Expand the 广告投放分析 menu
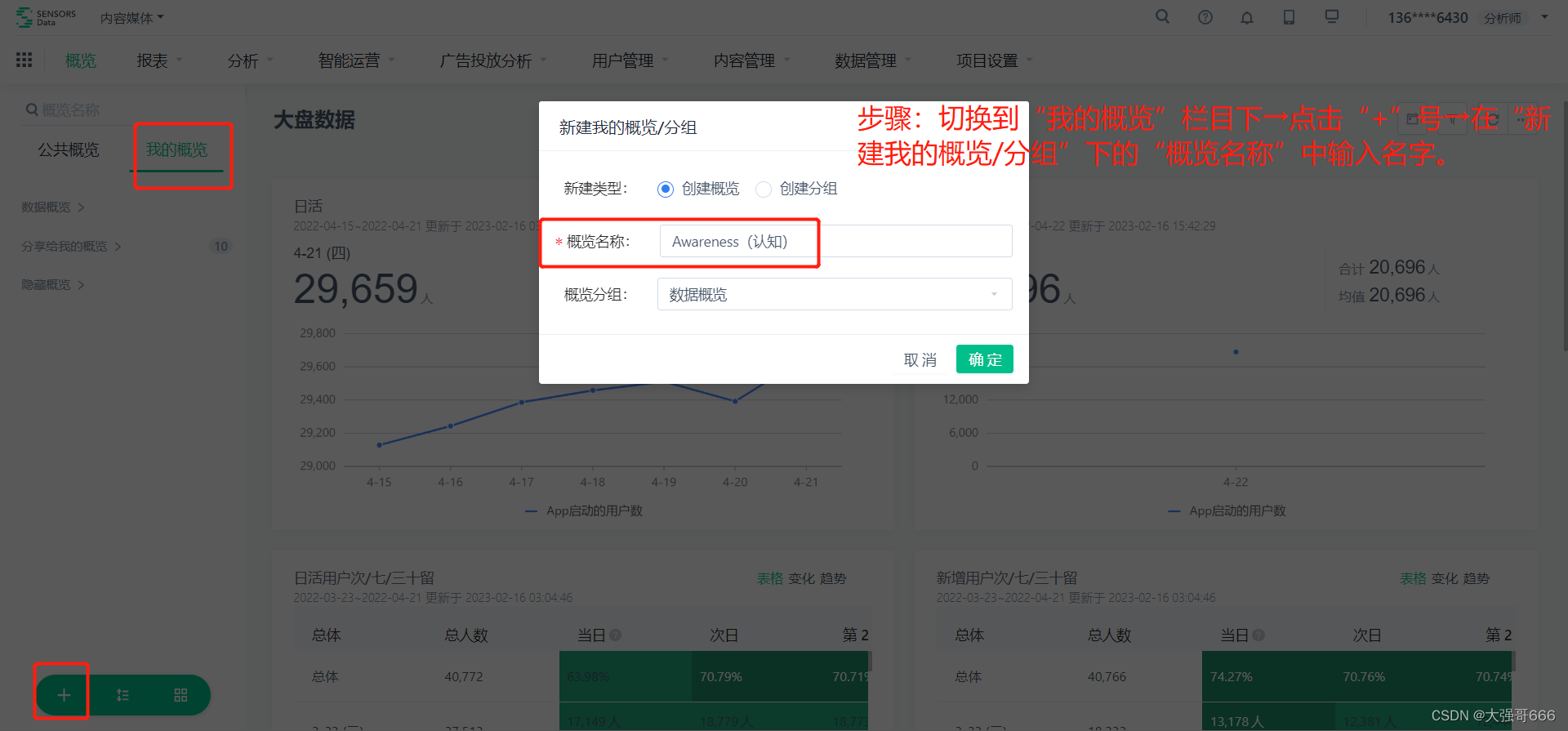This screenshot has height=731, width=1568. (x=492, y=60)
